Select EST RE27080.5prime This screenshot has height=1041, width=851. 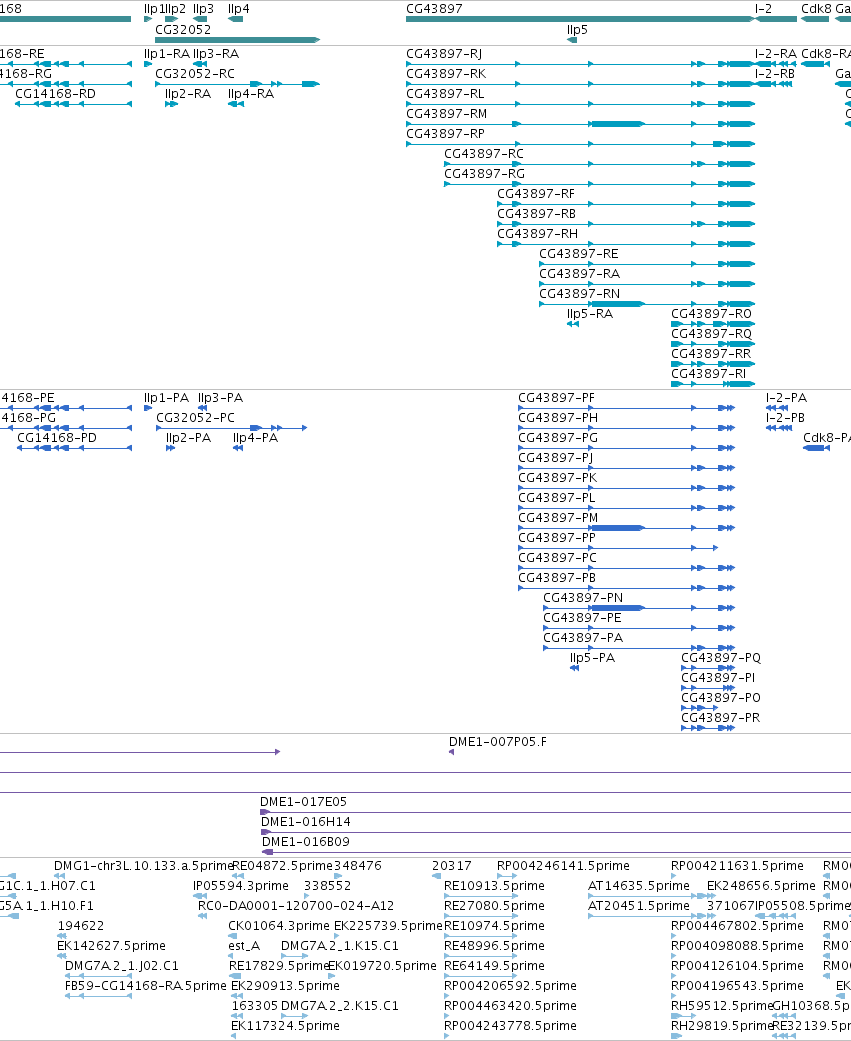[495, 905]
